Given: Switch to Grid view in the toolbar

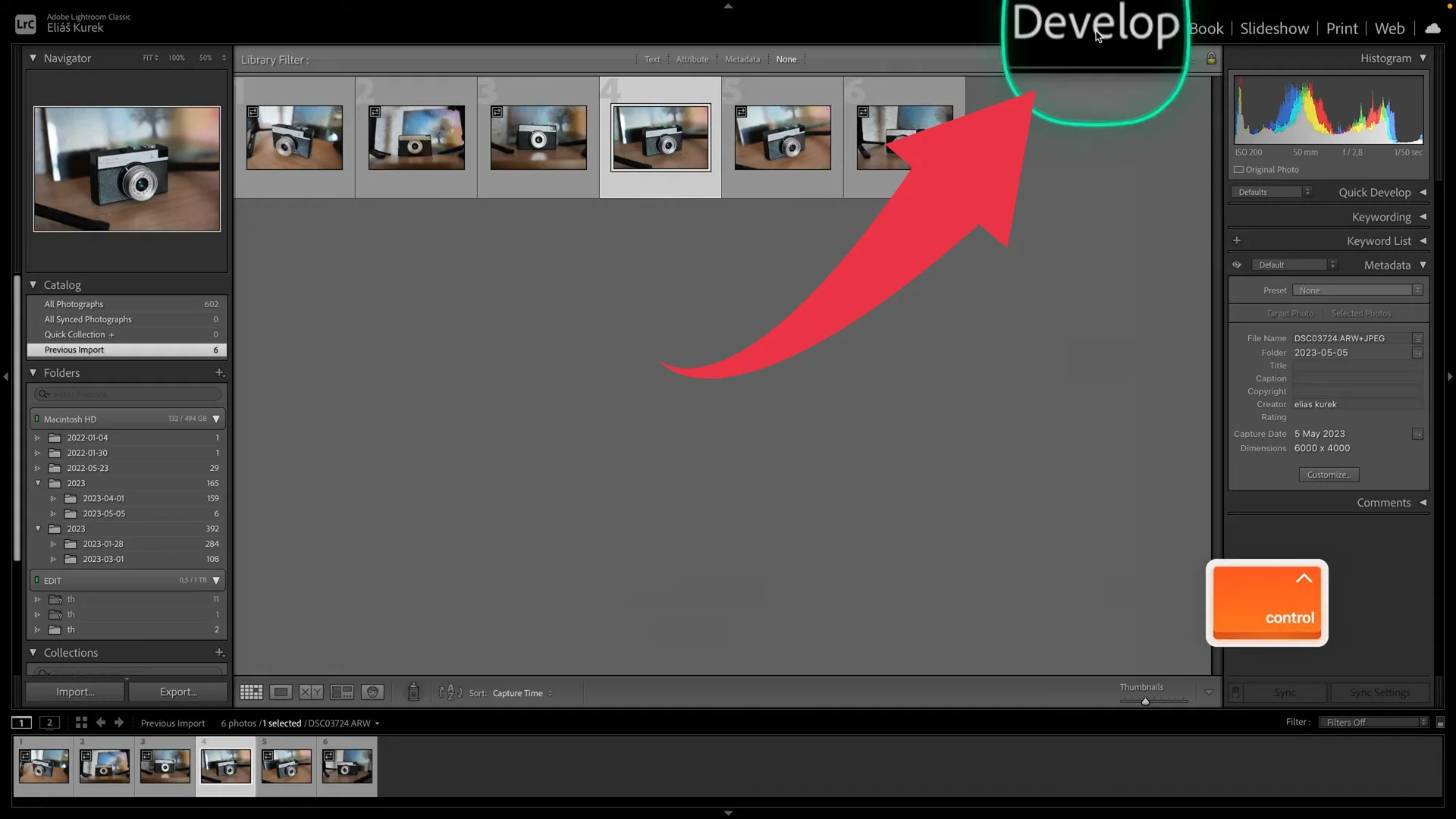Looking at the screenshot, I should pos(250,692).
